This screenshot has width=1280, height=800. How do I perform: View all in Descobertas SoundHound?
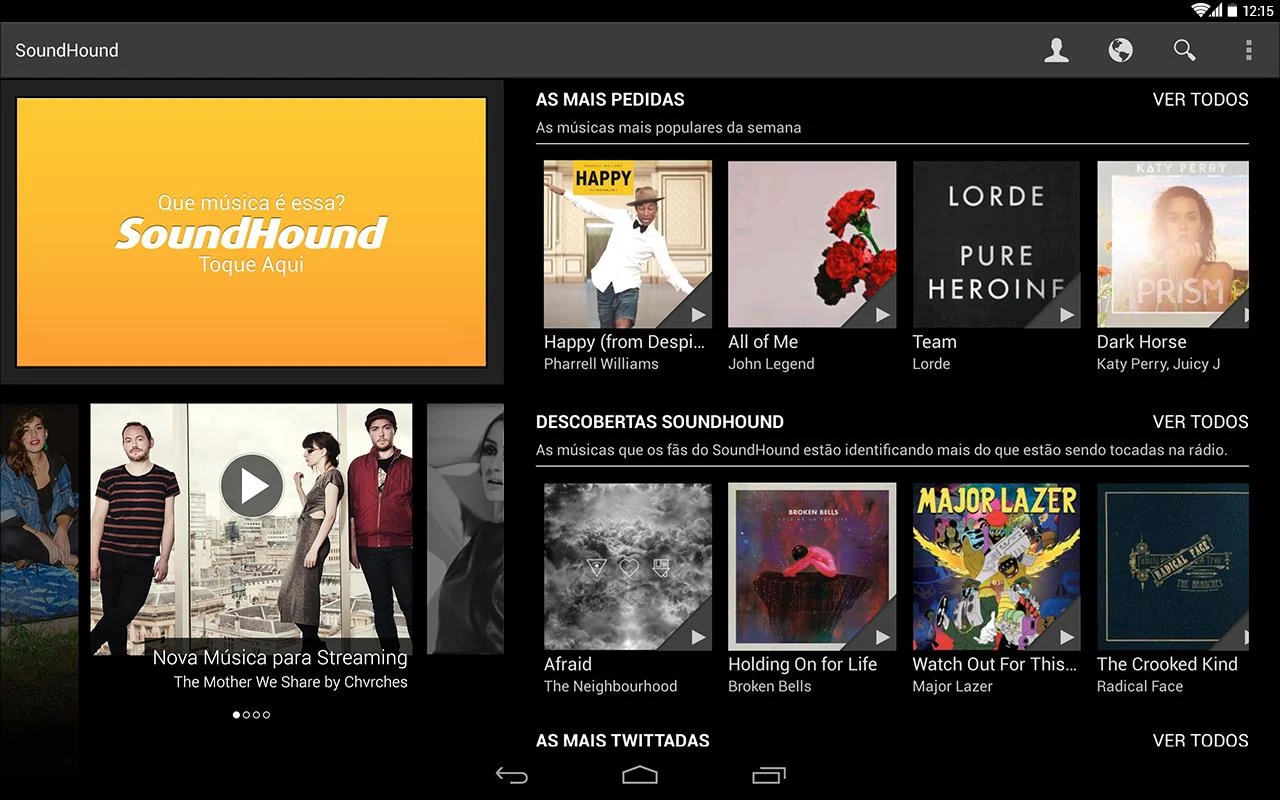click(x=1200, y=422)
